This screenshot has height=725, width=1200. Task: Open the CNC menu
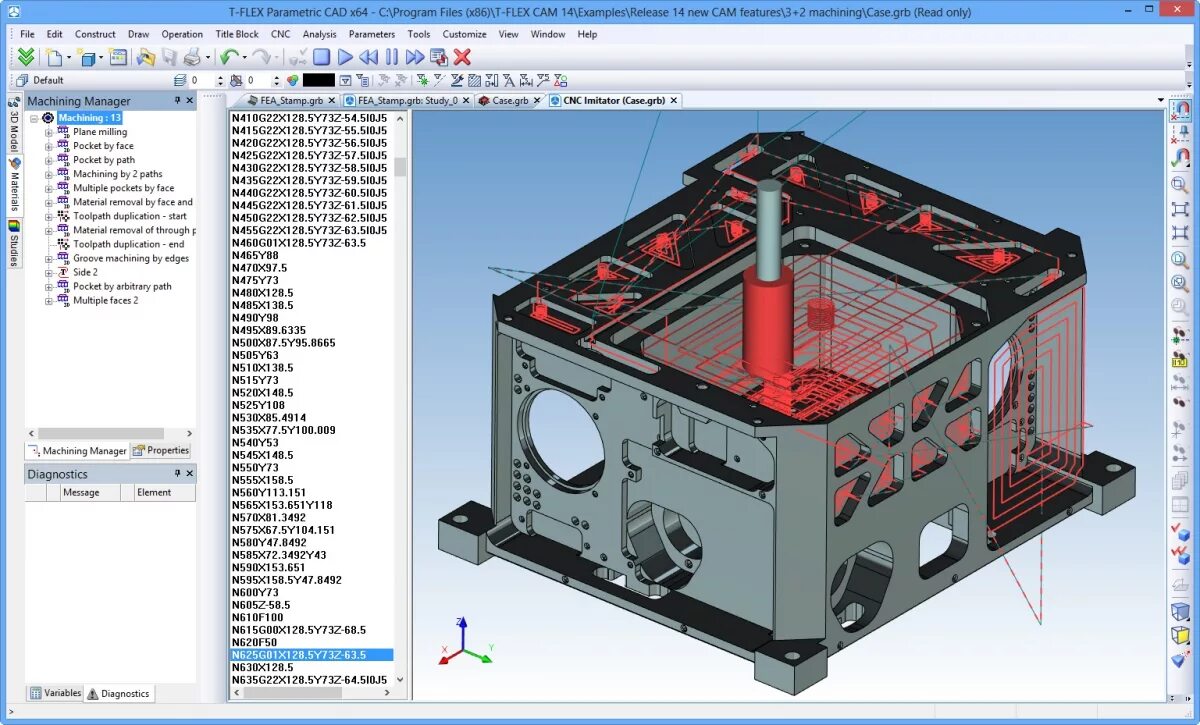[x=281, y=34]
